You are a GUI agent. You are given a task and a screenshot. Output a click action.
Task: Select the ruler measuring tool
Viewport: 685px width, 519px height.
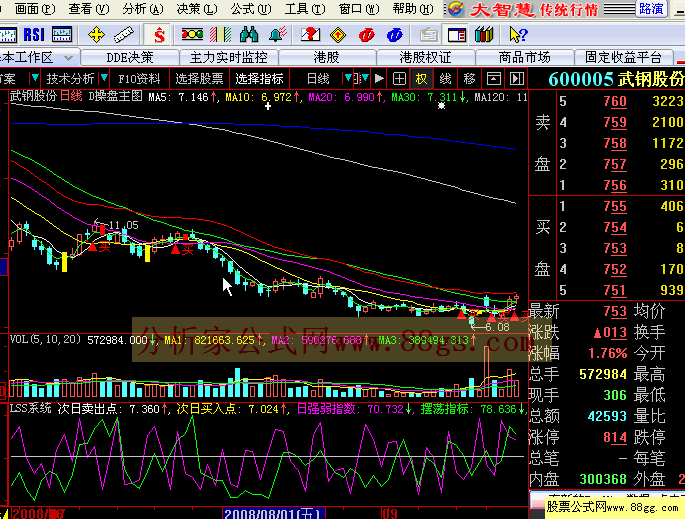tap(124, 35)
